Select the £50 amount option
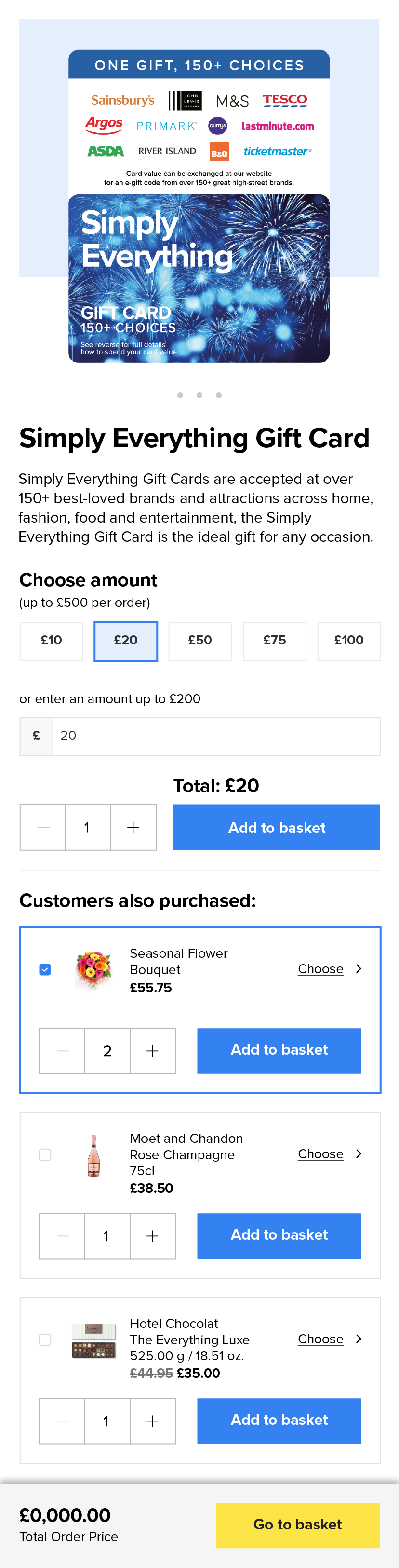This screenshot has width=399, height=1568. click(x=200, y=641)
